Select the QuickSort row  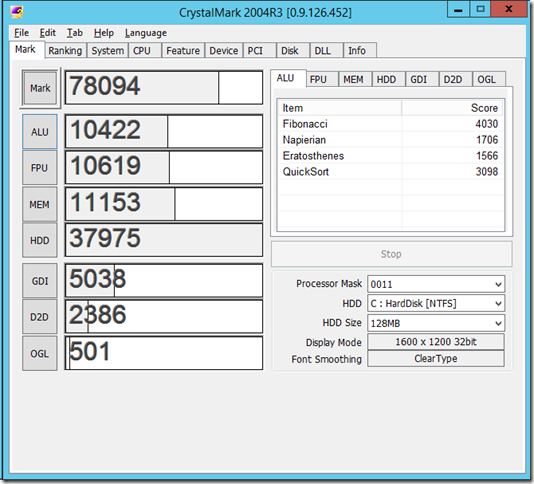[x=390, y=172]
